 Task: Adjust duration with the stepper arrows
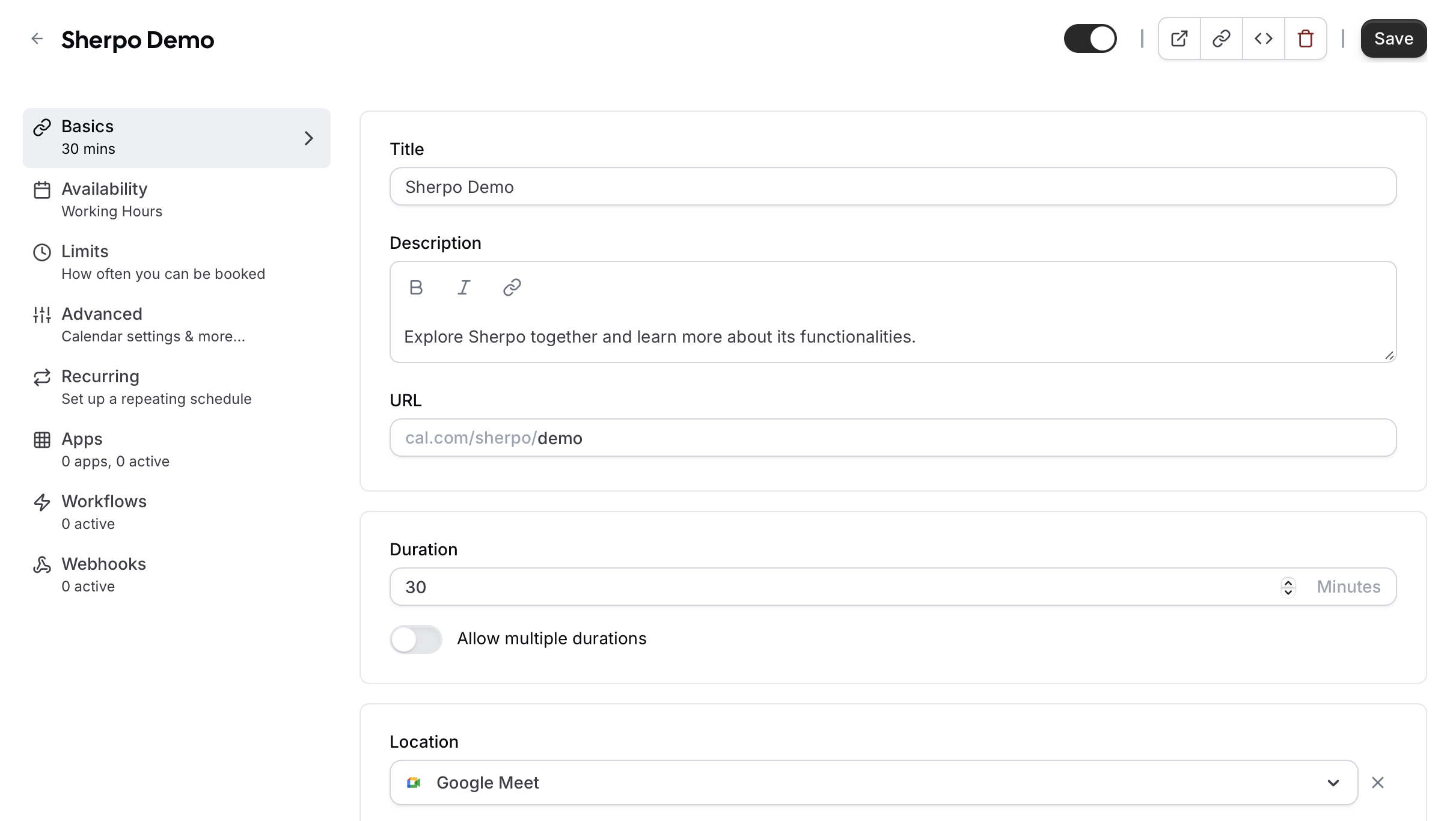(x=1288, y=587)
